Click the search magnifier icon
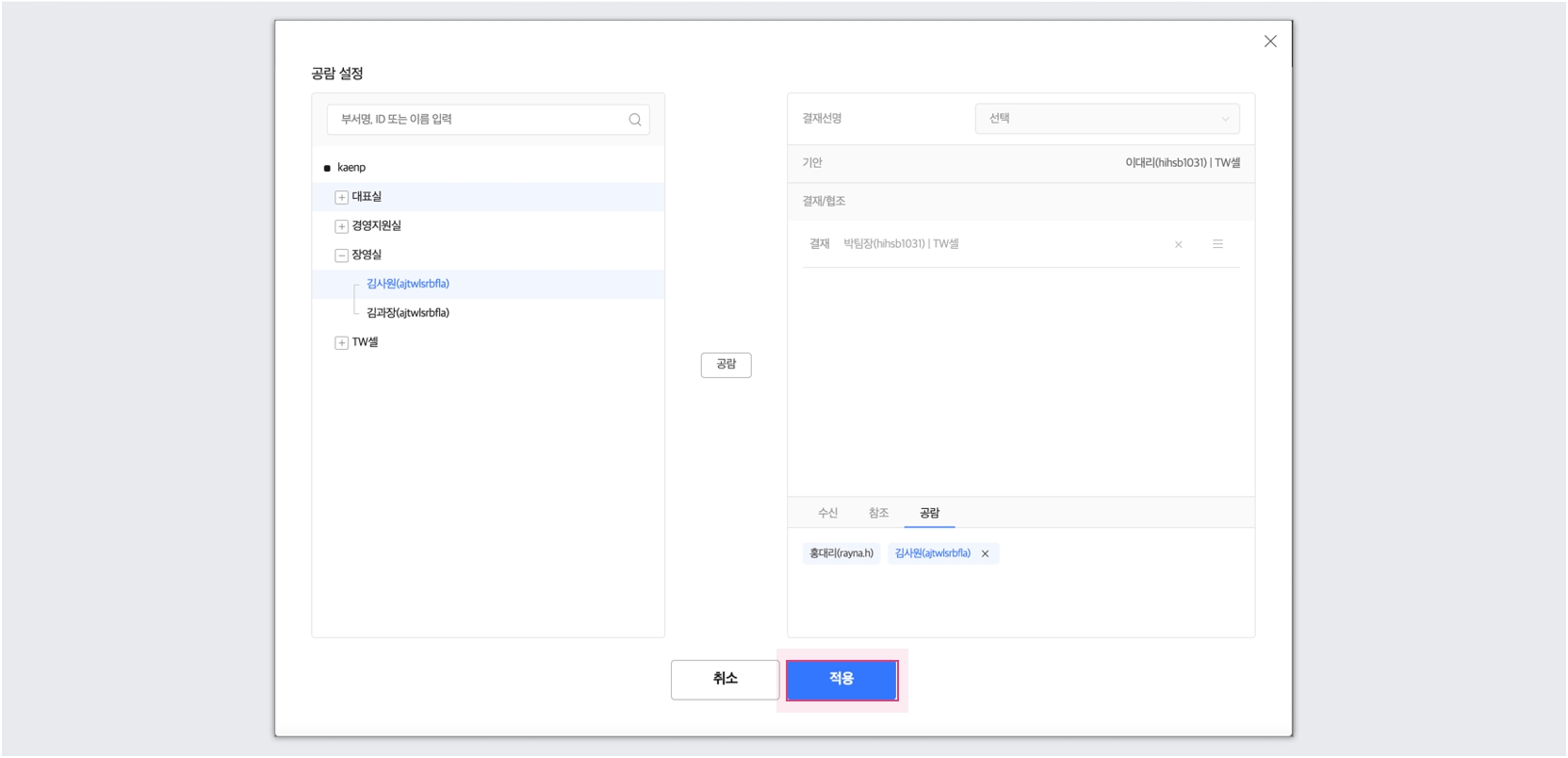Screen dimensions: 1568x758 click(x=634, y=120)
